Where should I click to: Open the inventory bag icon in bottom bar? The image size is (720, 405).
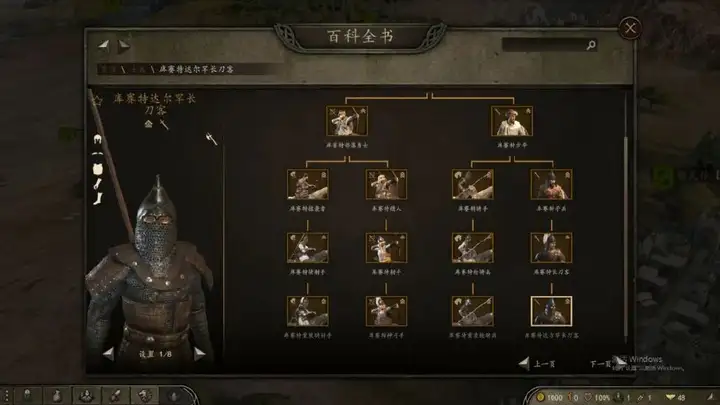57,395
